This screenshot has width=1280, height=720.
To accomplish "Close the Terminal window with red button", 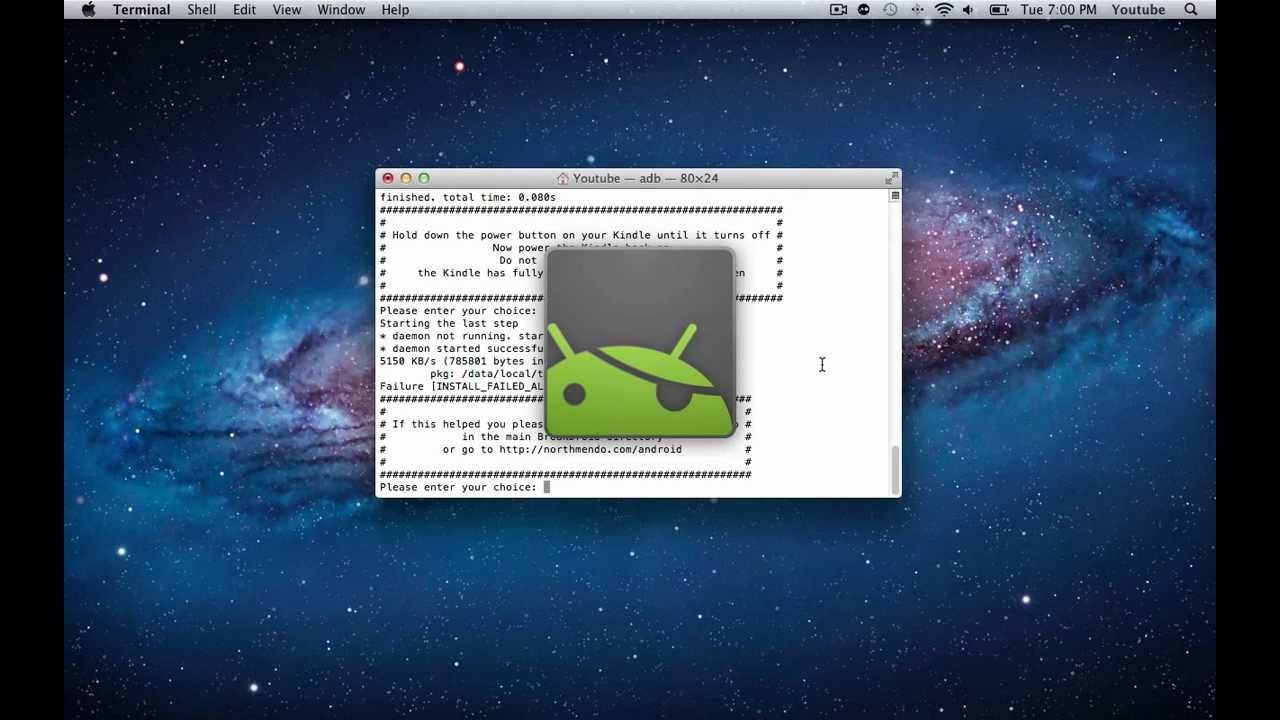I will pos(388,178).
